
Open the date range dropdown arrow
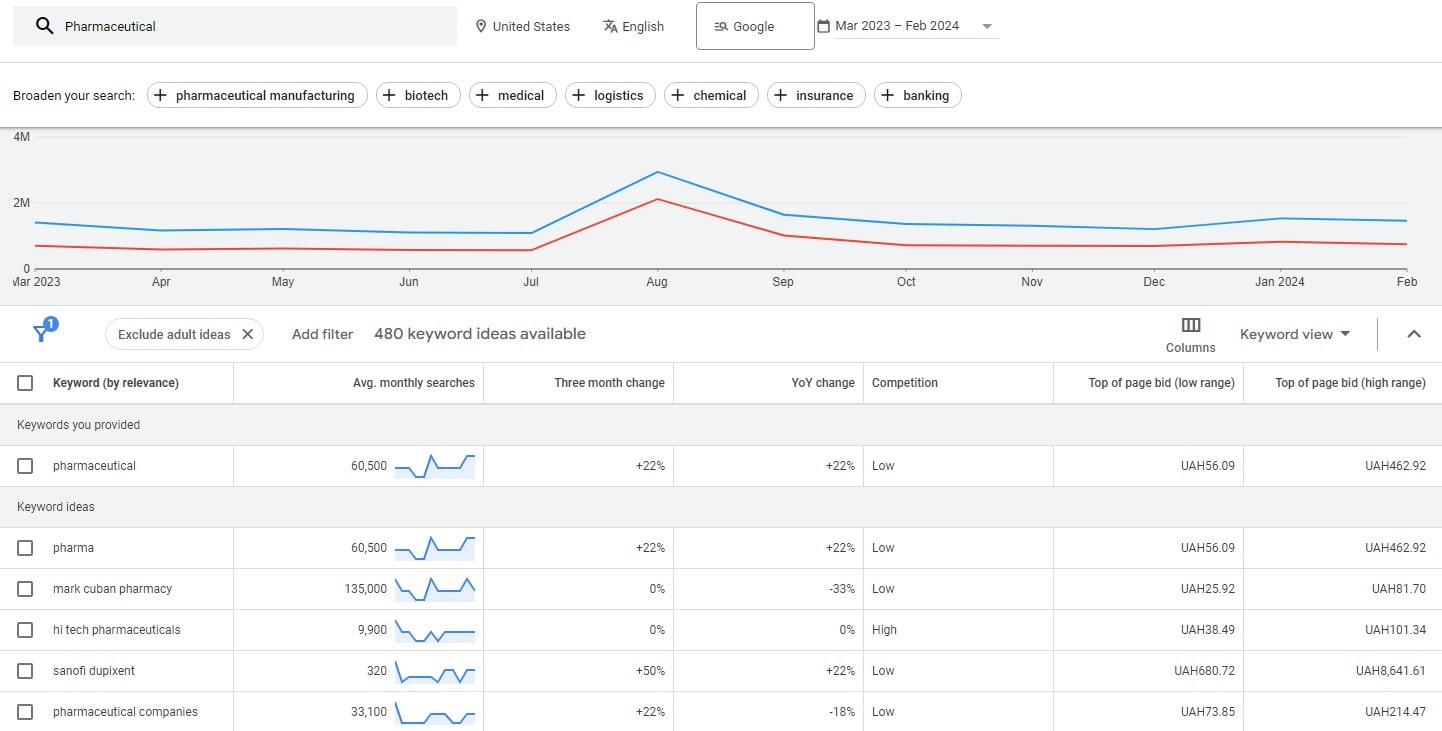tap(987, 27)
